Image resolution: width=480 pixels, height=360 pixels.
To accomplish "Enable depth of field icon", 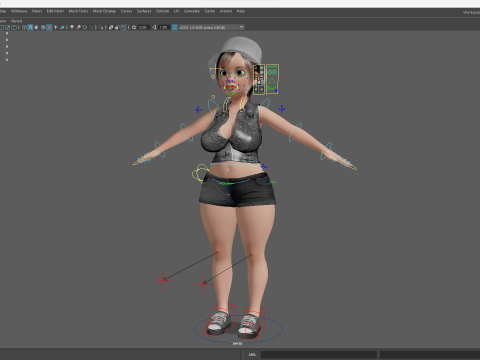I will 91,27.
